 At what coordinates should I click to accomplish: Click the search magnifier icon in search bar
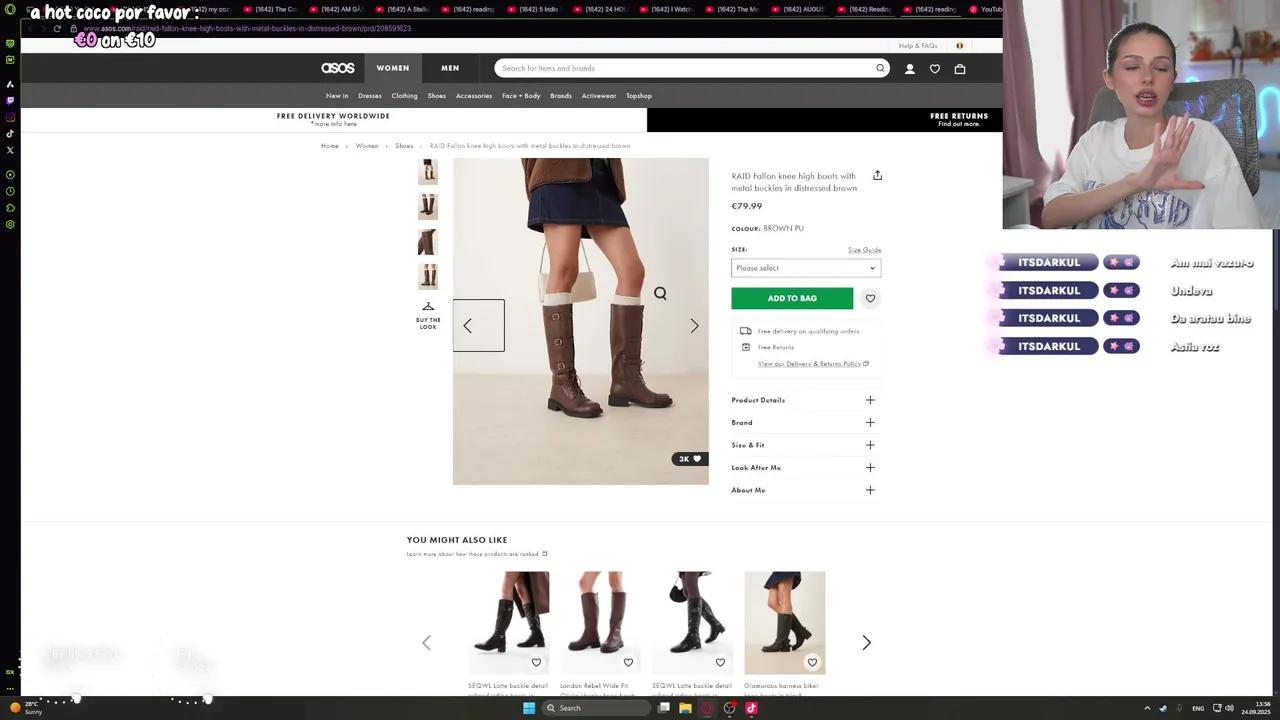pos(880,68)
